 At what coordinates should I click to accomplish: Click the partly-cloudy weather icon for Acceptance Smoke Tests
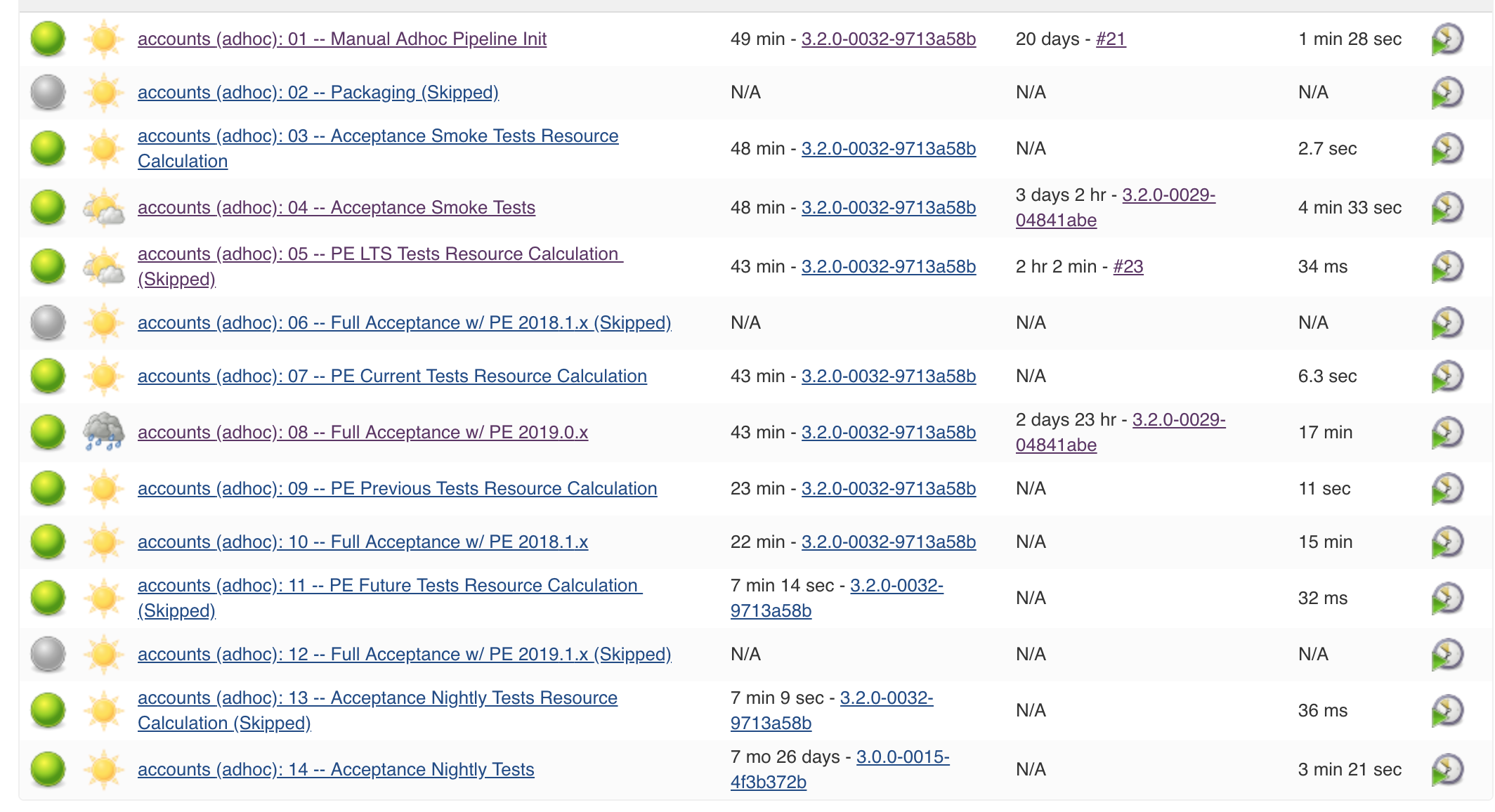103,207
